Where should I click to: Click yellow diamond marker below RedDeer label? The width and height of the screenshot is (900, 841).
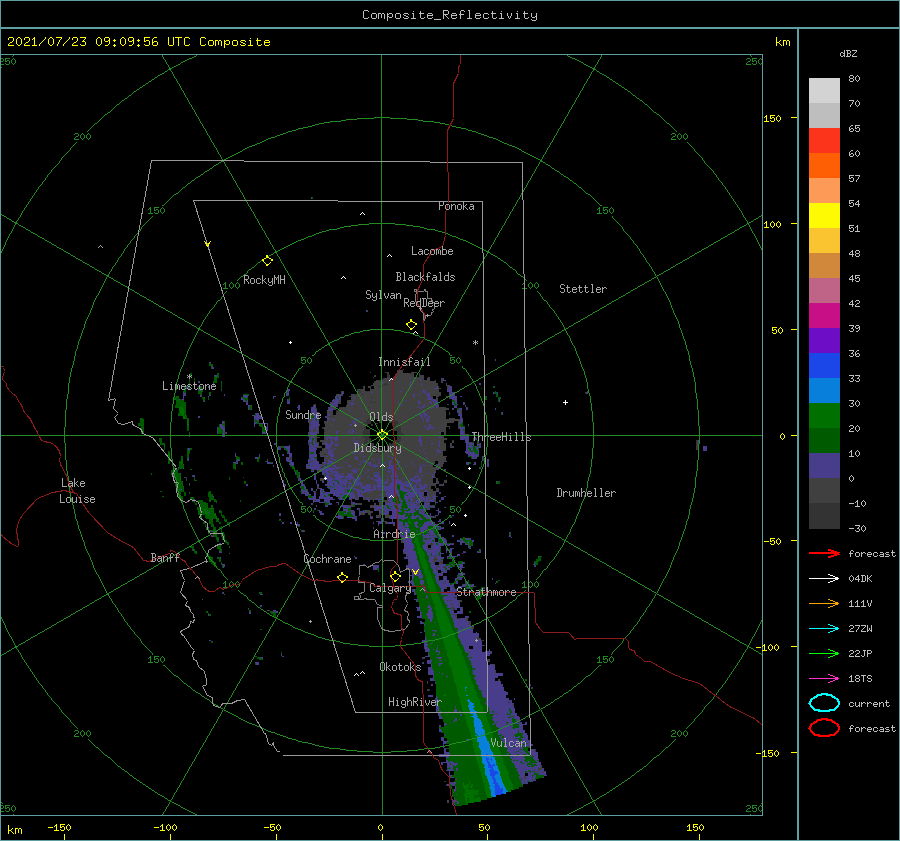(412, 325)
